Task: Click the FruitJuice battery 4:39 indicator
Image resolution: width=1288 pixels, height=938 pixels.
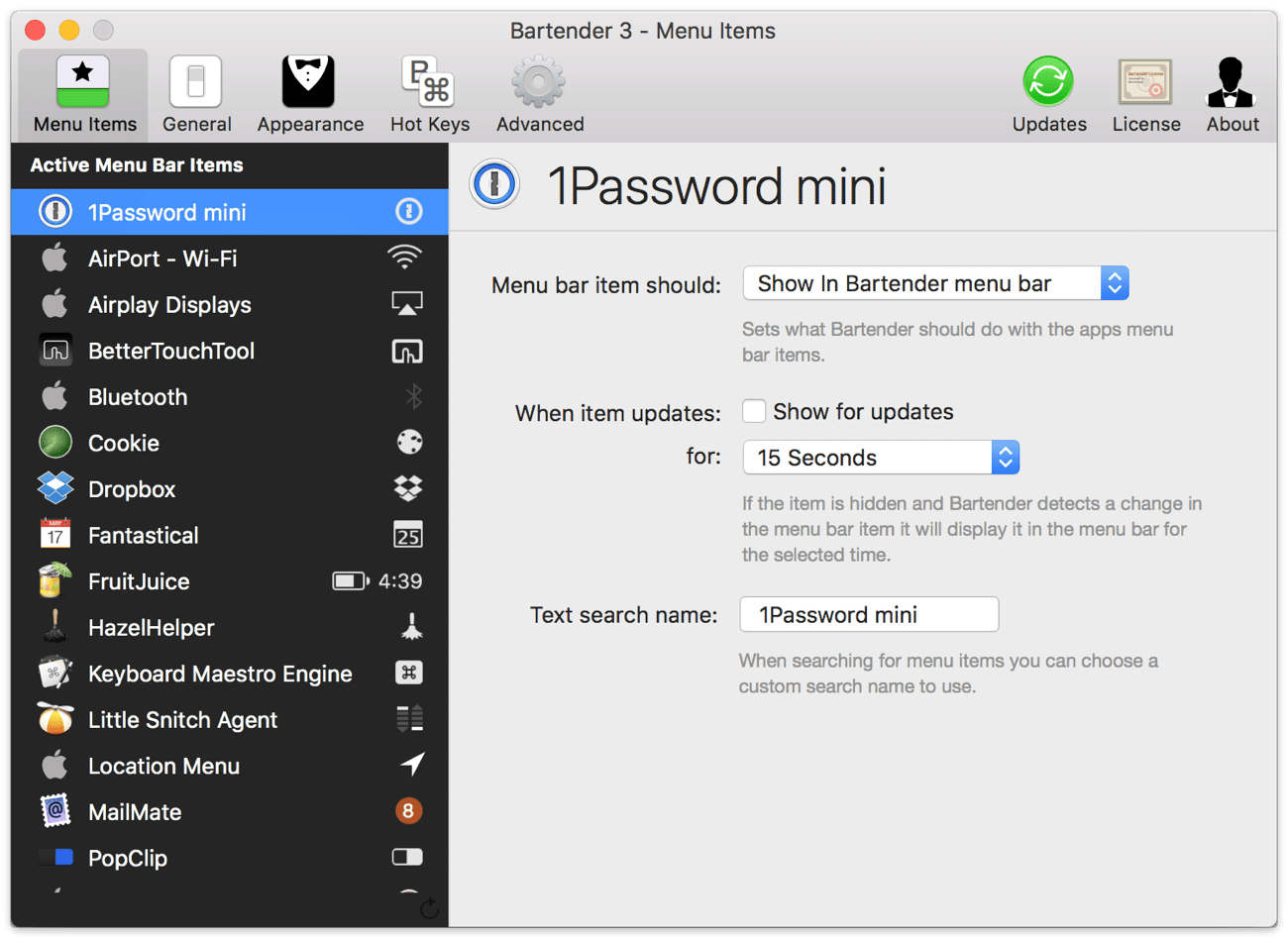Action: click(377, 580)
